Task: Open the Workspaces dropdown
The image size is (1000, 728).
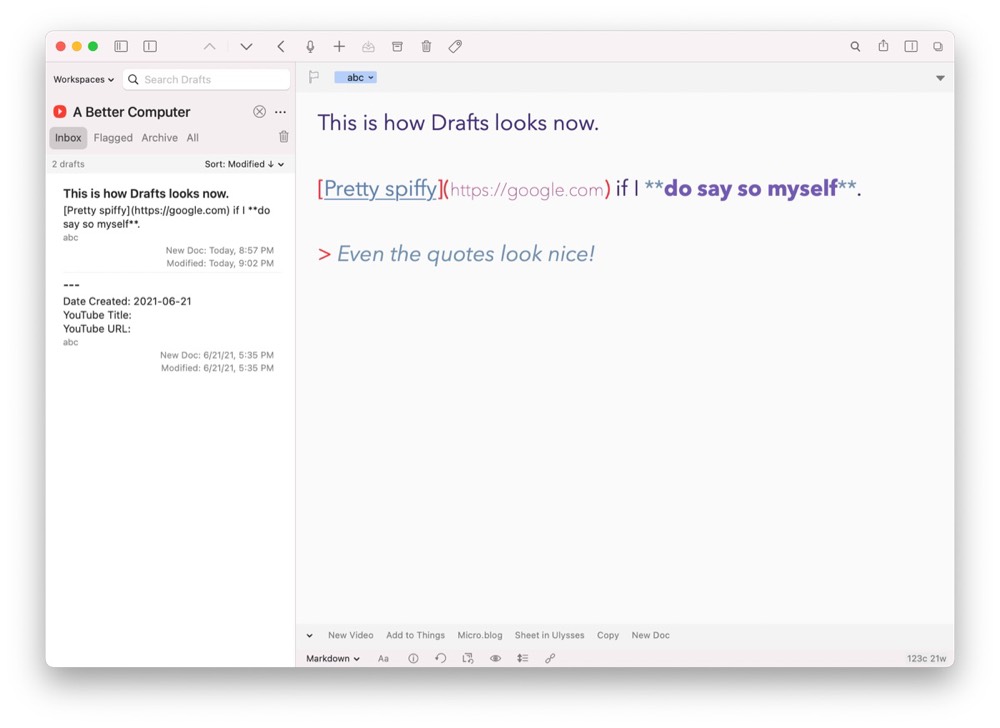Action: [x=83, y=79]
